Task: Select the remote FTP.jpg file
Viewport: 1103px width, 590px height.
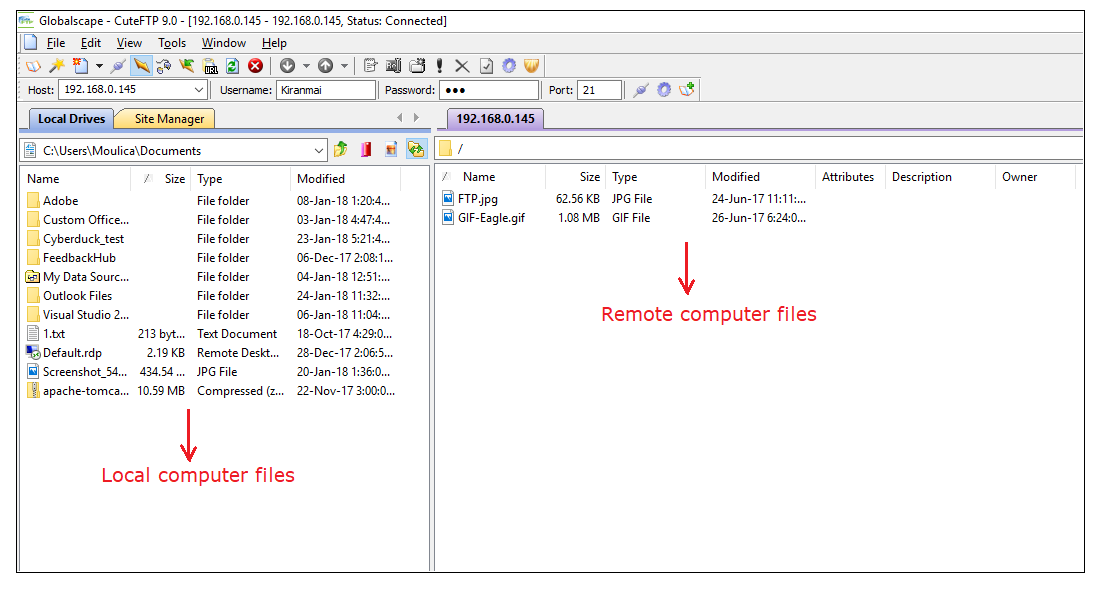Action: 478,199
